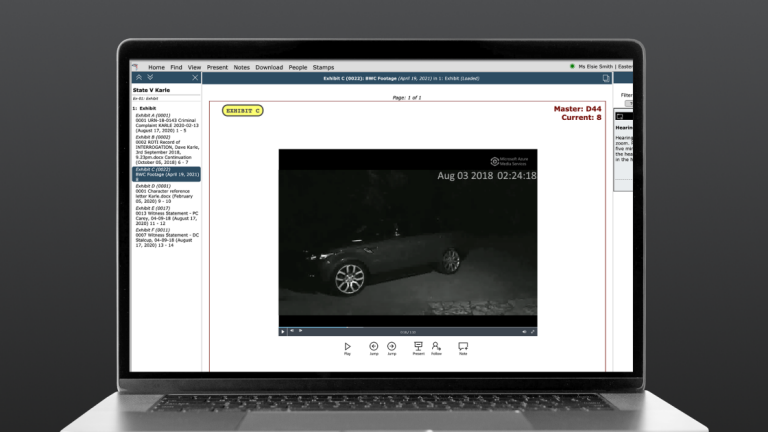Image resolution: width=768 pixels, height=432 pixels.
Task: Open the Present menu
Action: click(217, 67)
